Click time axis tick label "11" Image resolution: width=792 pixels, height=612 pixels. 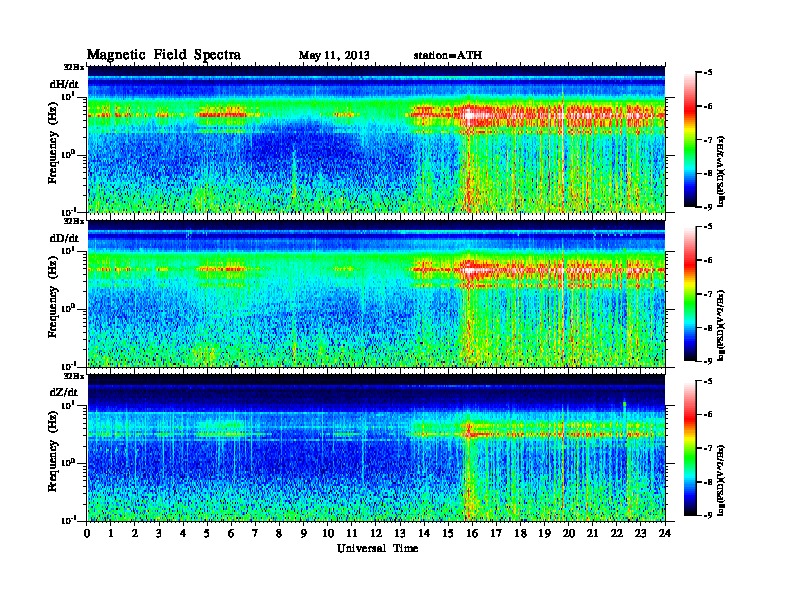pos(352,533)
